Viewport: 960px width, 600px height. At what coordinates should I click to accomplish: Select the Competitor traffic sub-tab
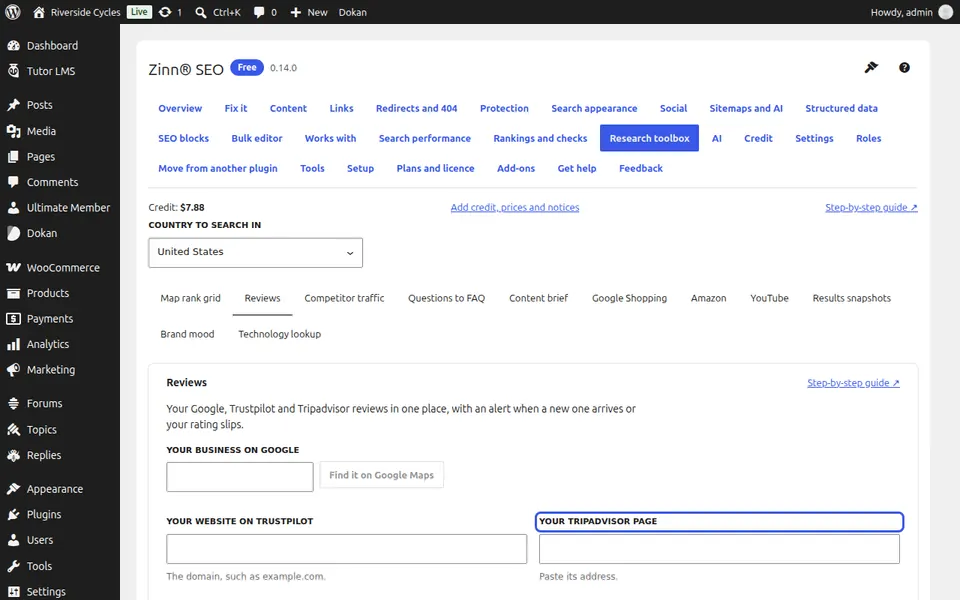pyautogui.click(x=344, y=298)
